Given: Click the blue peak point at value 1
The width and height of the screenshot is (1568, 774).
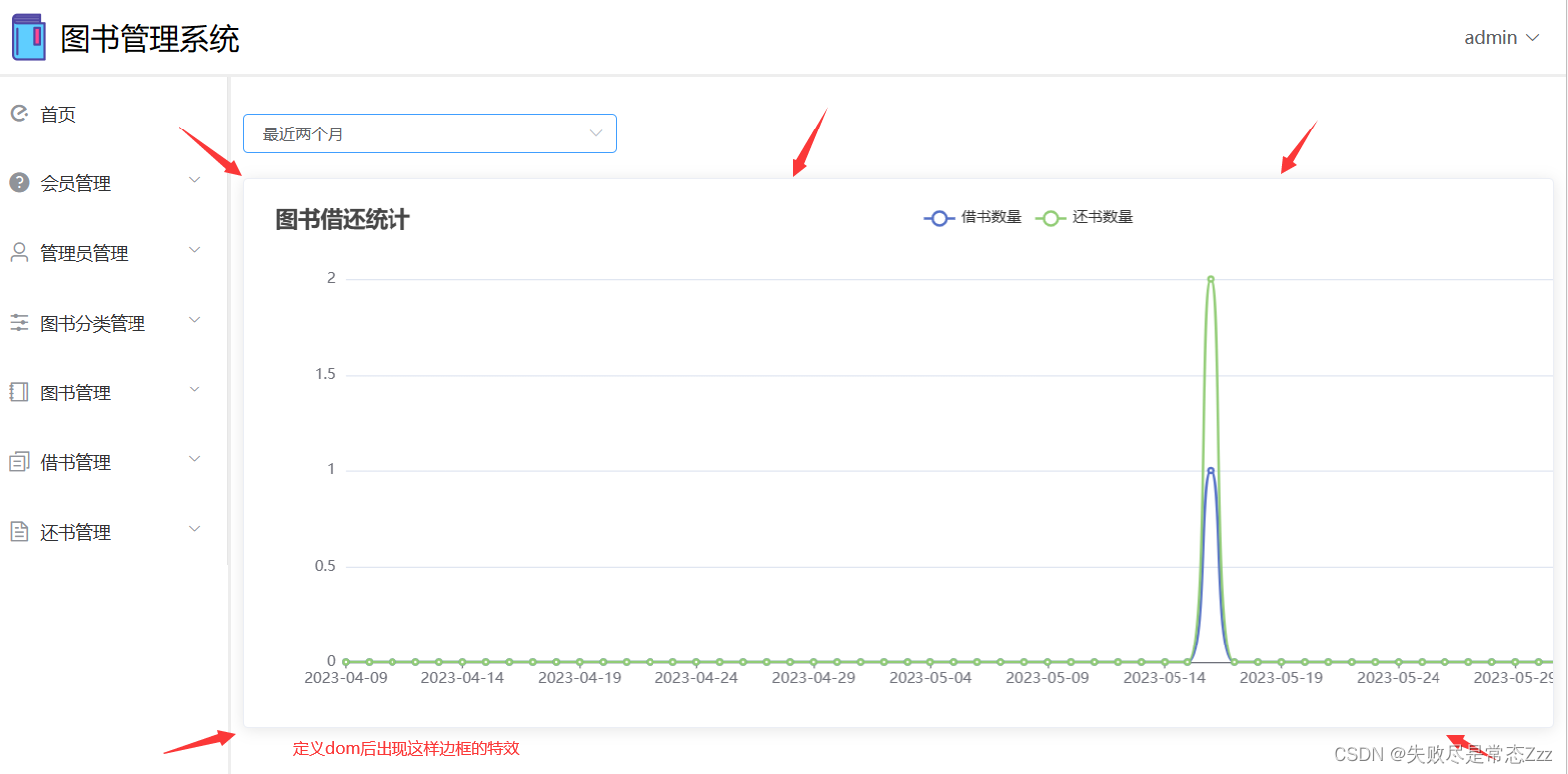Looking at the screenshot, I should pyautogui.click(x=1211, y=471).
